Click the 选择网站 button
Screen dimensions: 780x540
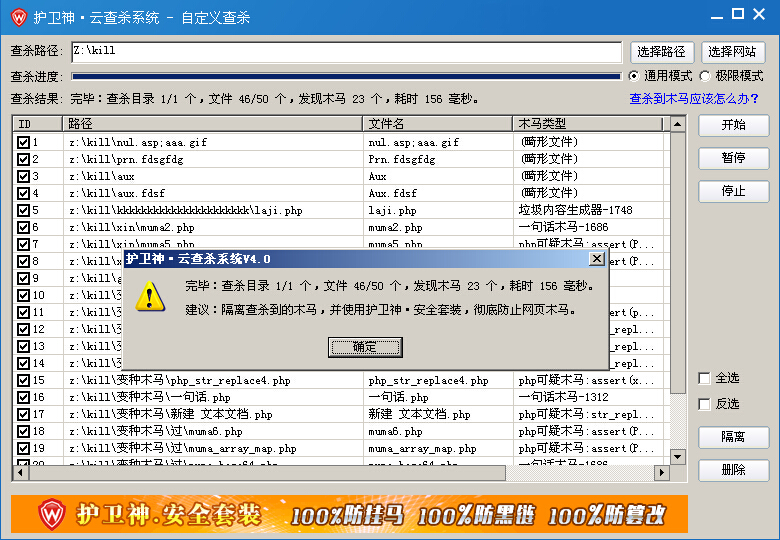[x=732, y=52]
